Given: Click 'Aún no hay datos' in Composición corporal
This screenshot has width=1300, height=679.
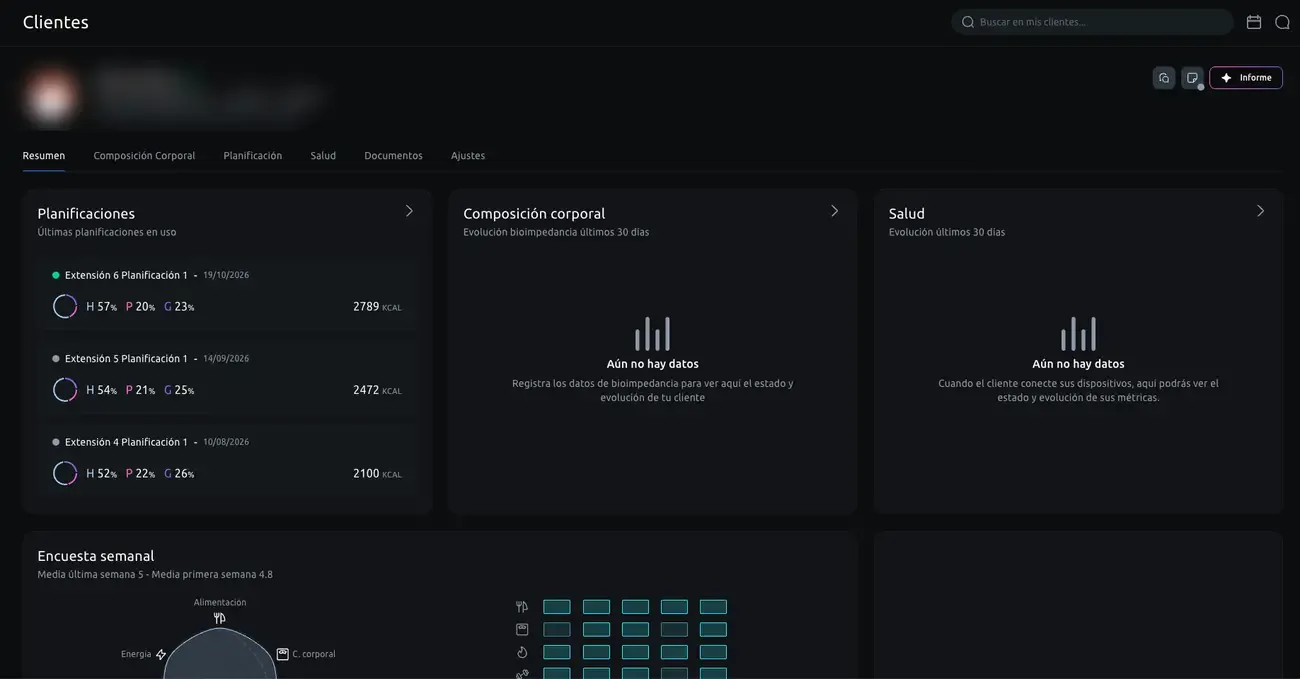Looking at the screenshot, I should (653, 364).
